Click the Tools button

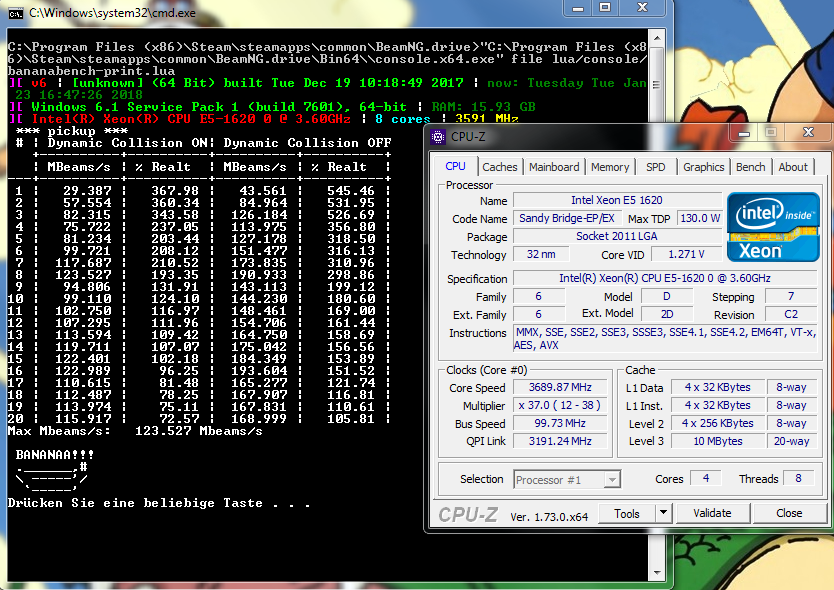627,513
